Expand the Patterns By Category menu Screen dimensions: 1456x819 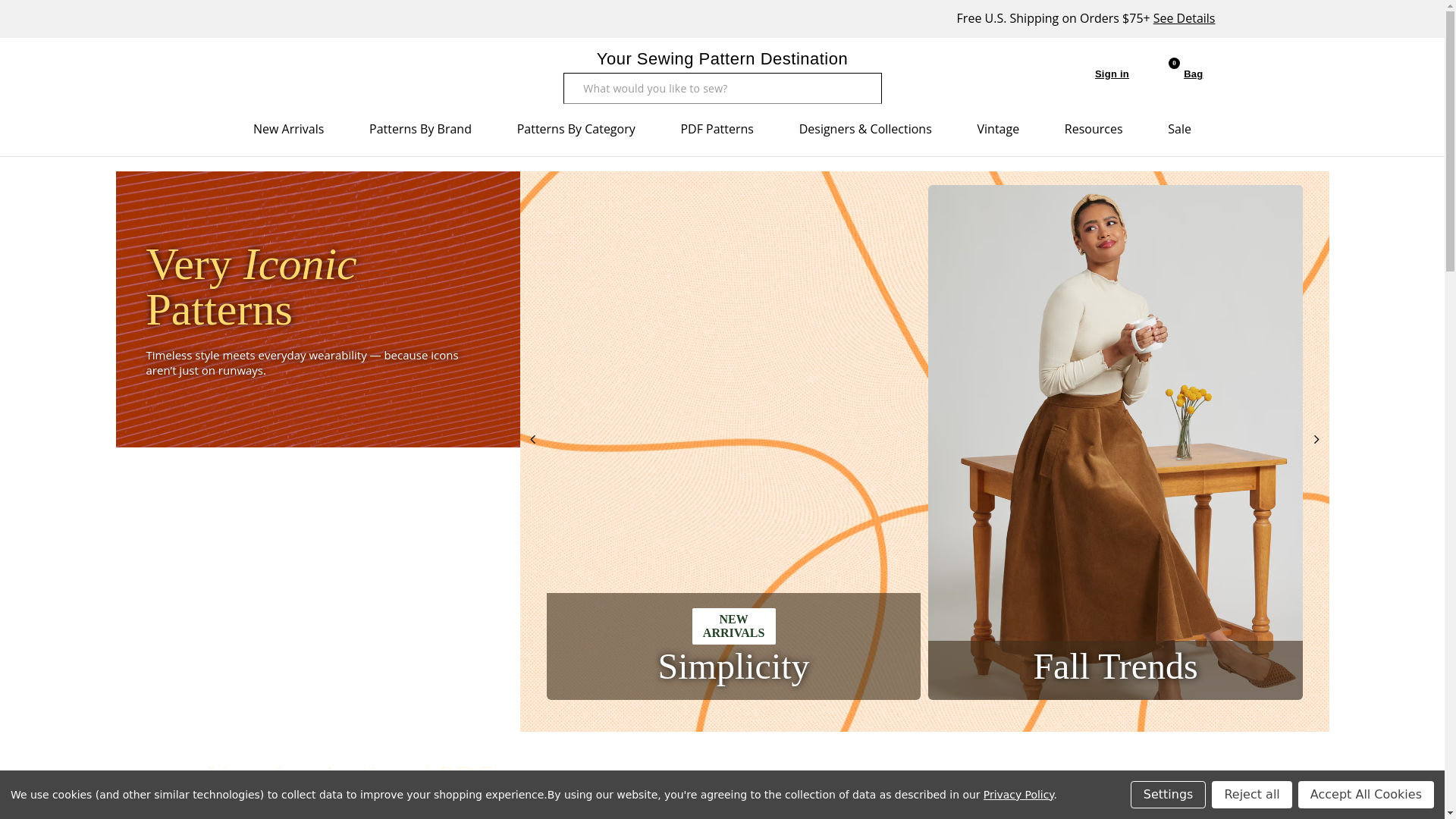point(576,129)
